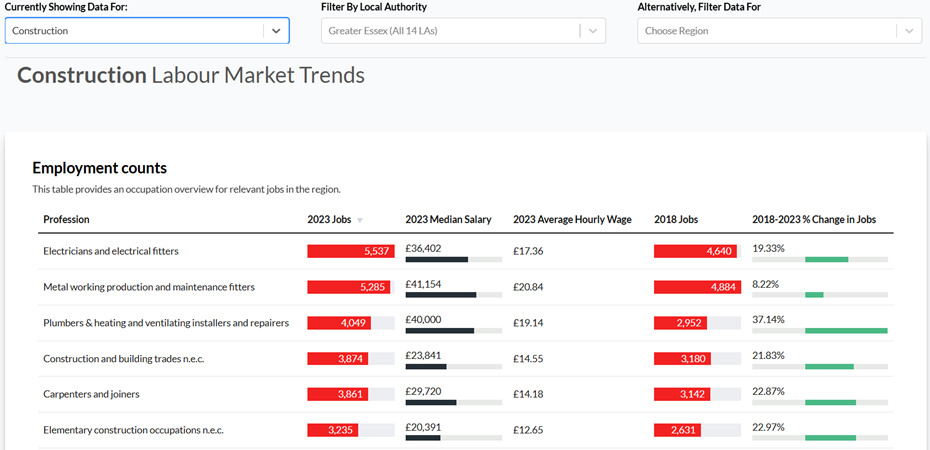
Task: Select Plumbers & heating installers row
Action: [166, 323]
